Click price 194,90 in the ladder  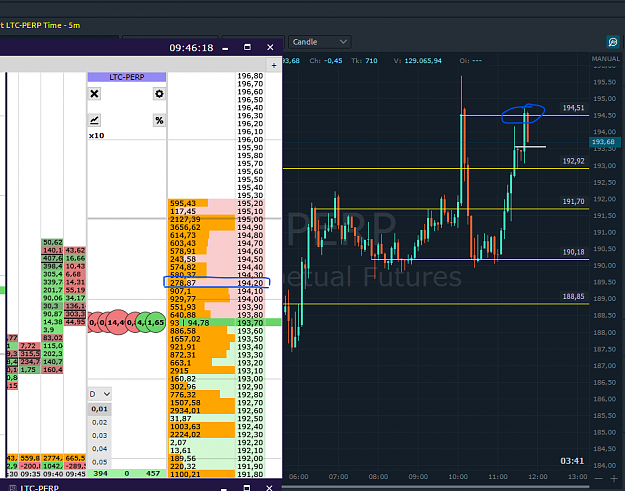[250, 227]
